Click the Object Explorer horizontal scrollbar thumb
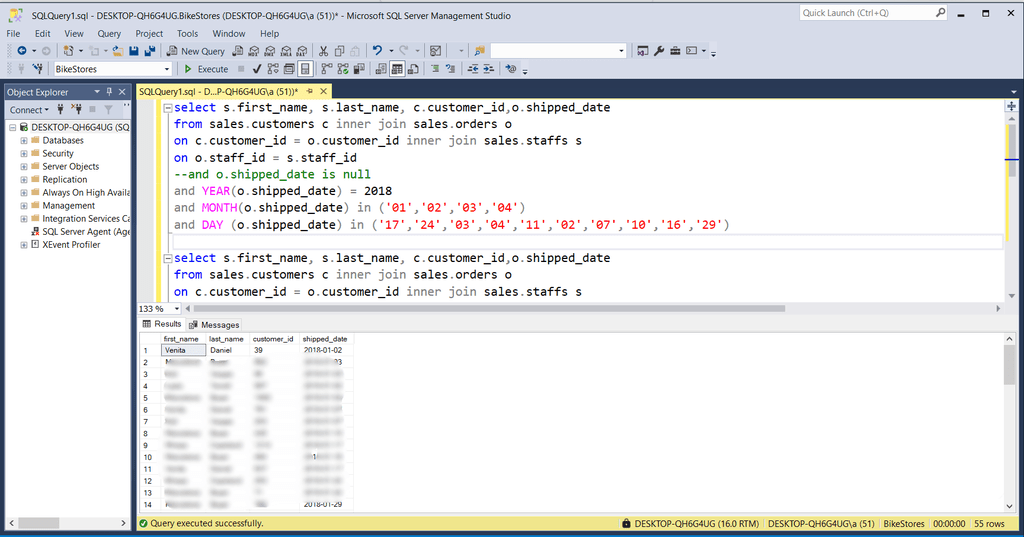The height and width of the screenshot is (537, 1024). [x=39, y=523]
